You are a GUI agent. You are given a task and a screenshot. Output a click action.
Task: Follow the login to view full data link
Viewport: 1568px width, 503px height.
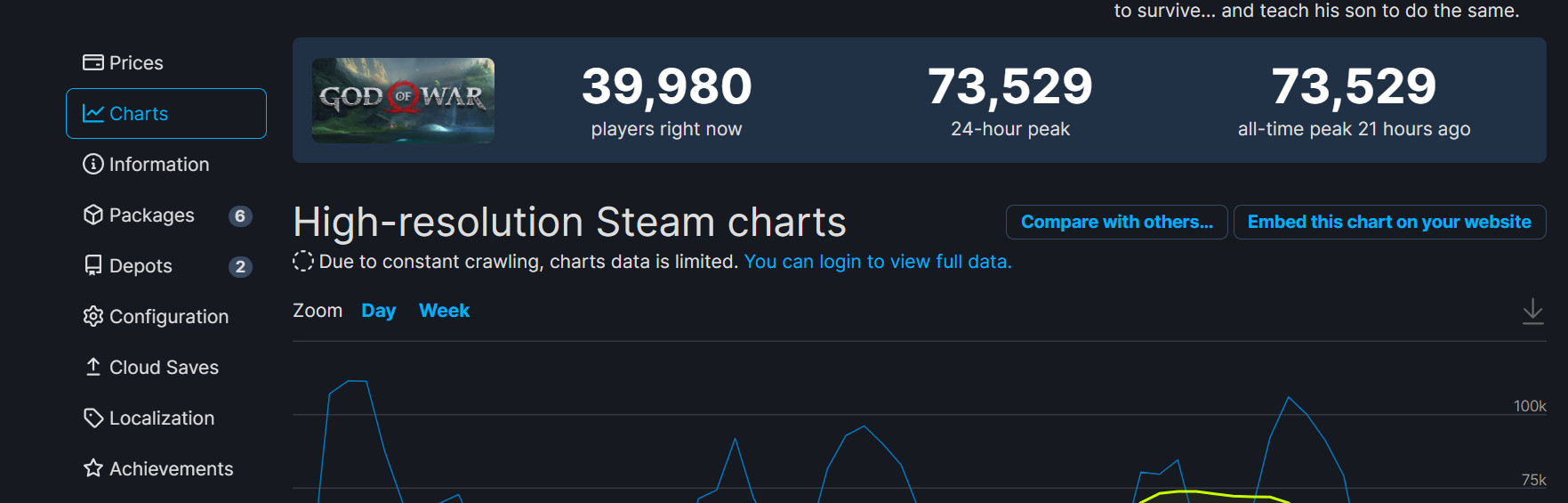coord(877,262)
